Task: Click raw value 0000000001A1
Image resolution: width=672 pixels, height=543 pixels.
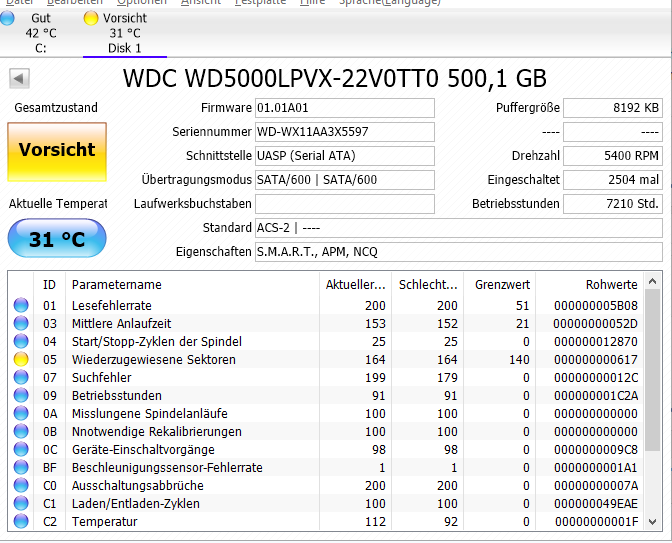Action: (x=596, y=468)
